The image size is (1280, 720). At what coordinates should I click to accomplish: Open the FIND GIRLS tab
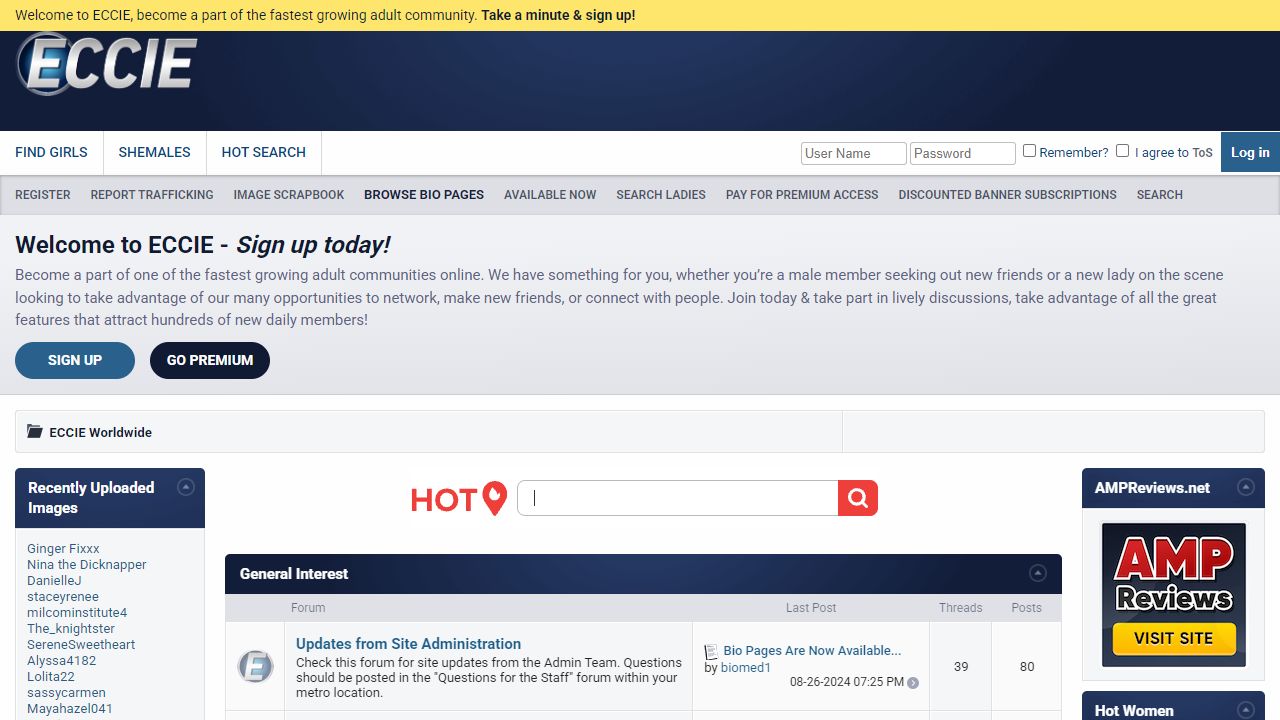pyautogui.click(x=51, y=152)
